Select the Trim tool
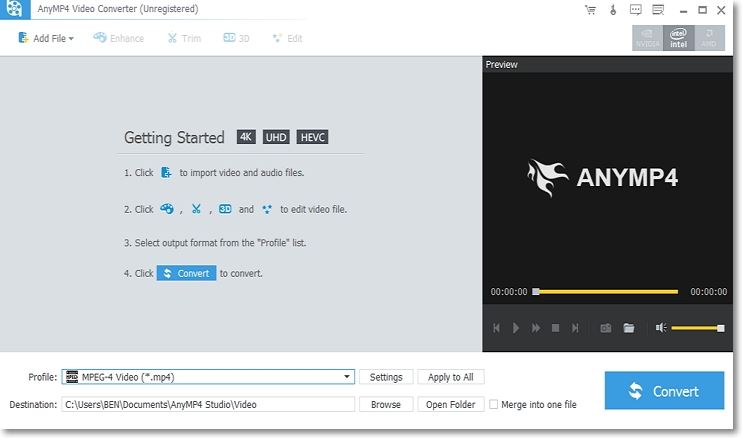This screenshot has width=742, height=438. tap(184, 38)
